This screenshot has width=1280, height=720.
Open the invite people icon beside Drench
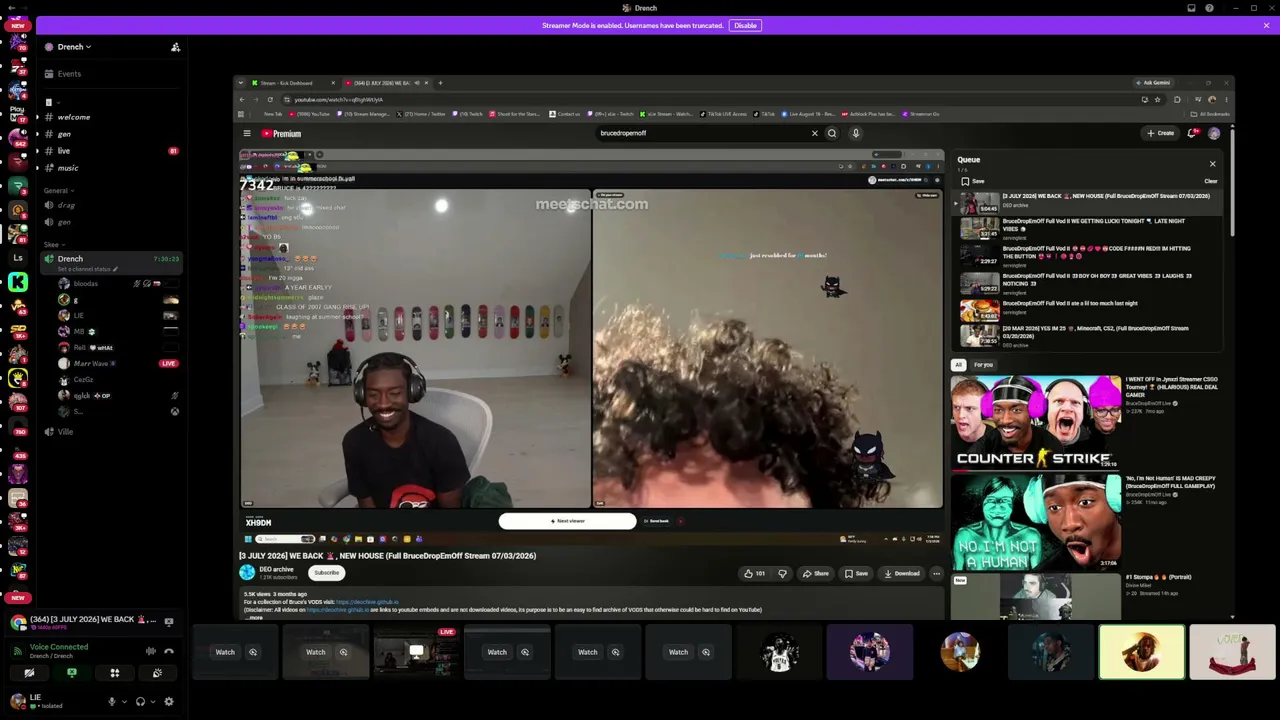pyautogui.click(x=175, y=47)
